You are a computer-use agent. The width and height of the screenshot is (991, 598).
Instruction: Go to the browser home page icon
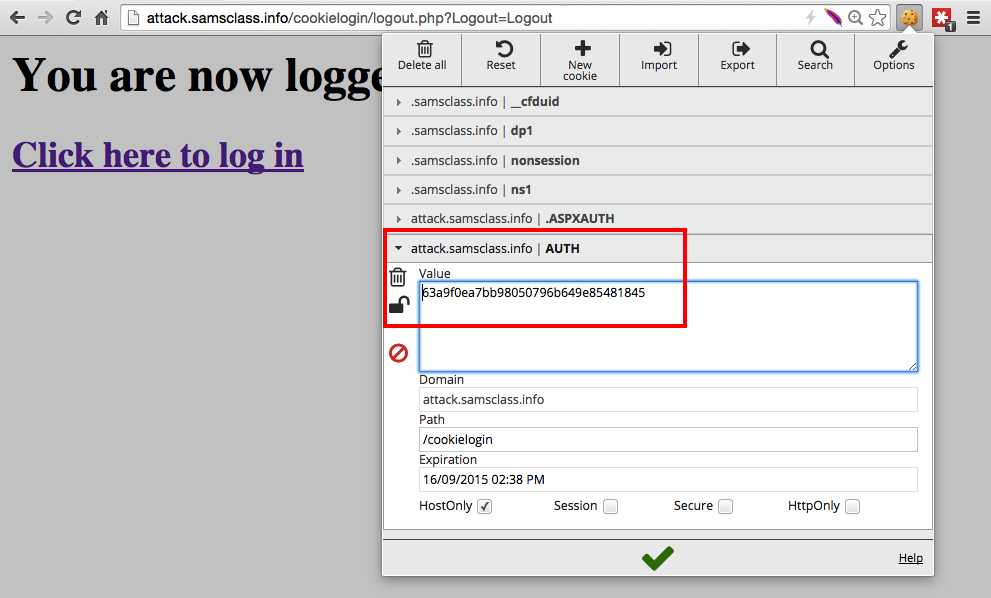pyautogui.click(x=102, y=18)
